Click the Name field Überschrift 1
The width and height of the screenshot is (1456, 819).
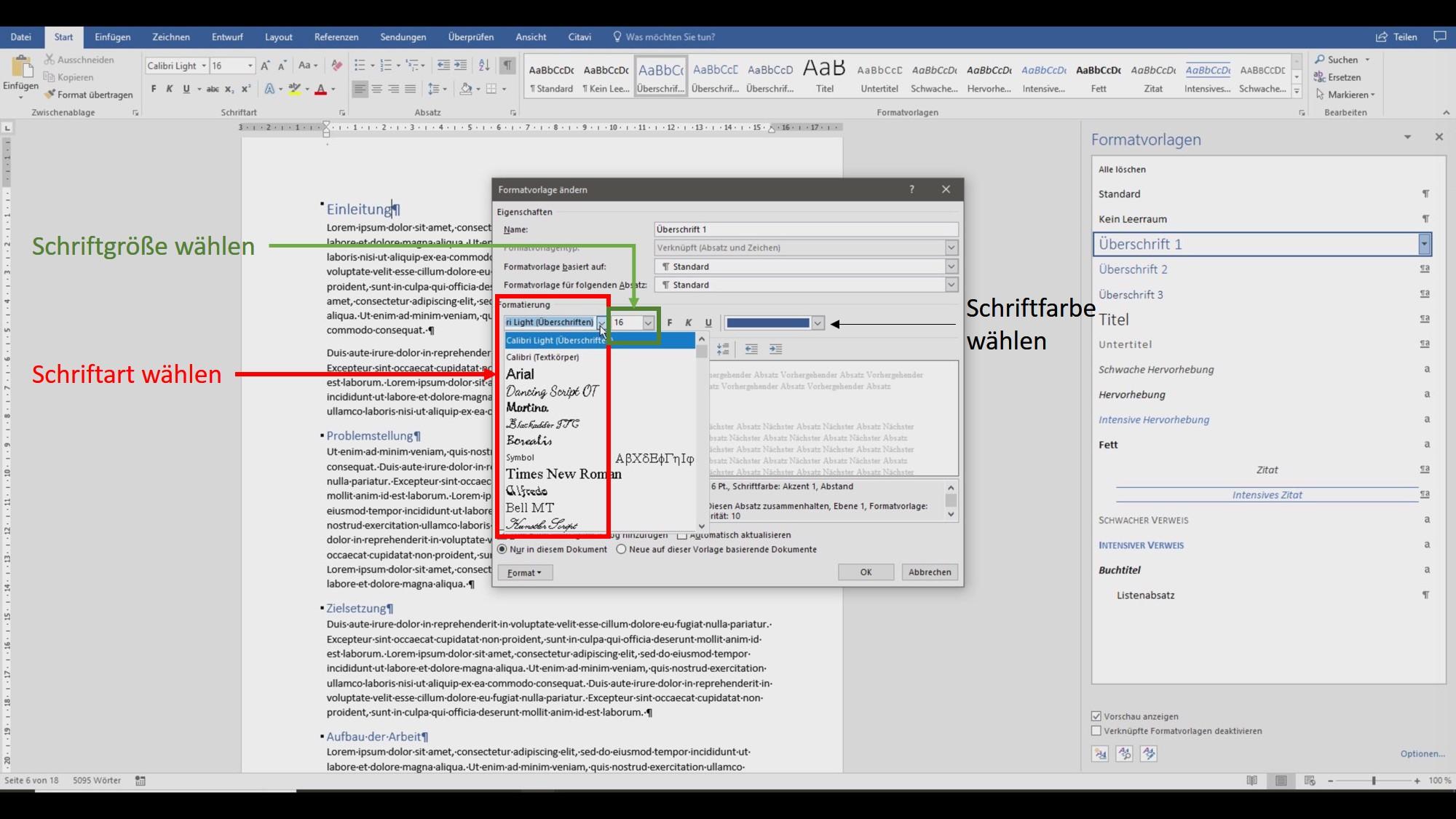806,229
